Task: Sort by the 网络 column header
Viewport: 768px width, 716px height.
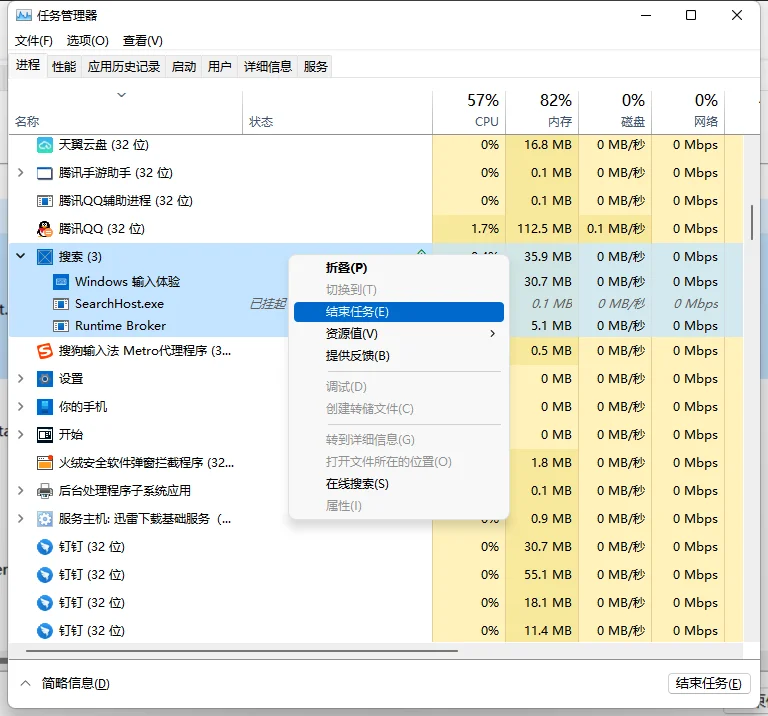Action: [688, 112]
